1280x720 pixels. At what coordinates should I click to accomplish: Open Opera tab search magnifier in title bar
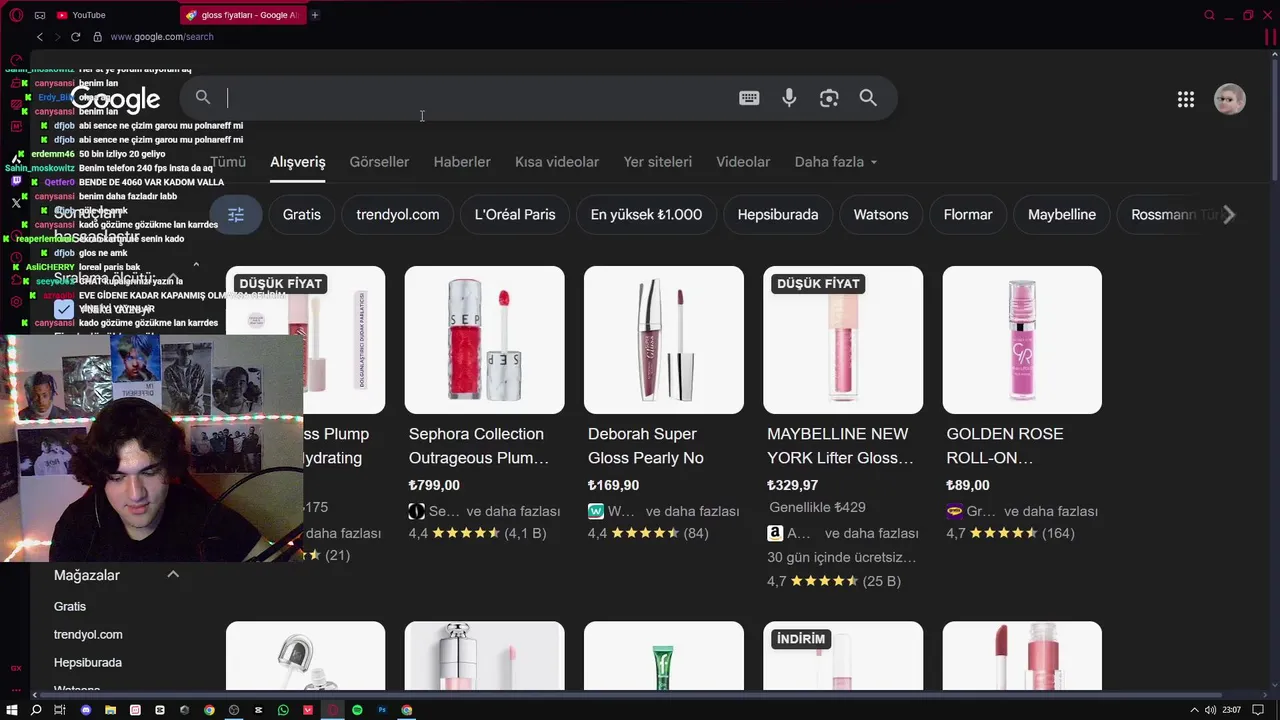pos(1209,15)
